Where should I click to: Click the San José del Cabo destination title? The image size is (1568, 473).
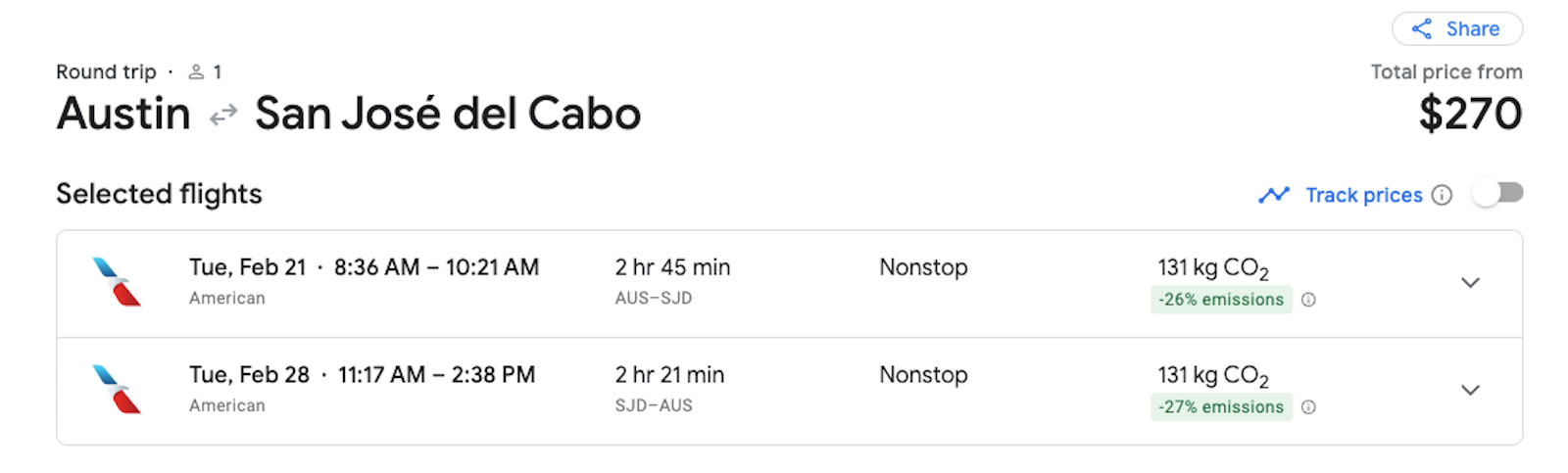click(x=448, y=114)
